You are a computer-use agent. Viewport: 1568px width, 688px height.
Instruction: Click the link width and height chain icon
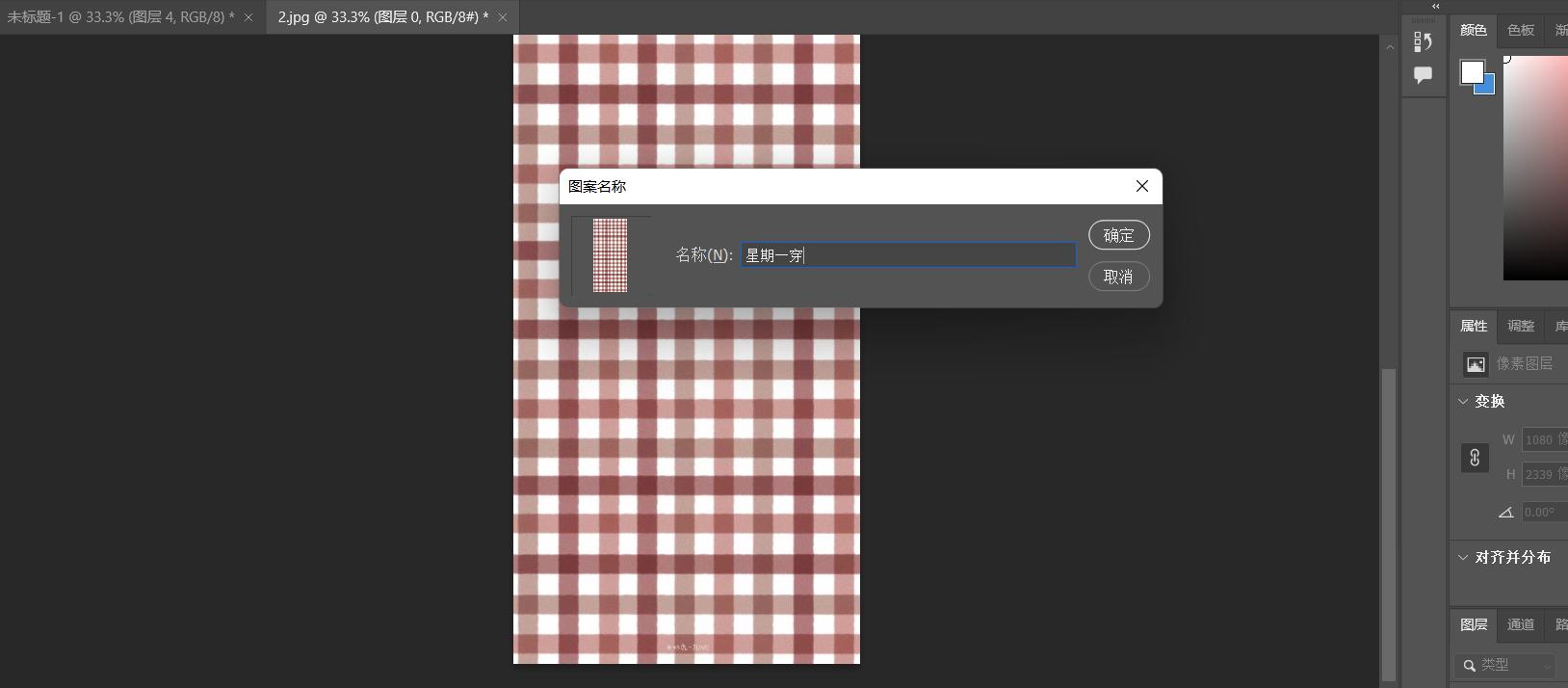[x=1475, y=458]
